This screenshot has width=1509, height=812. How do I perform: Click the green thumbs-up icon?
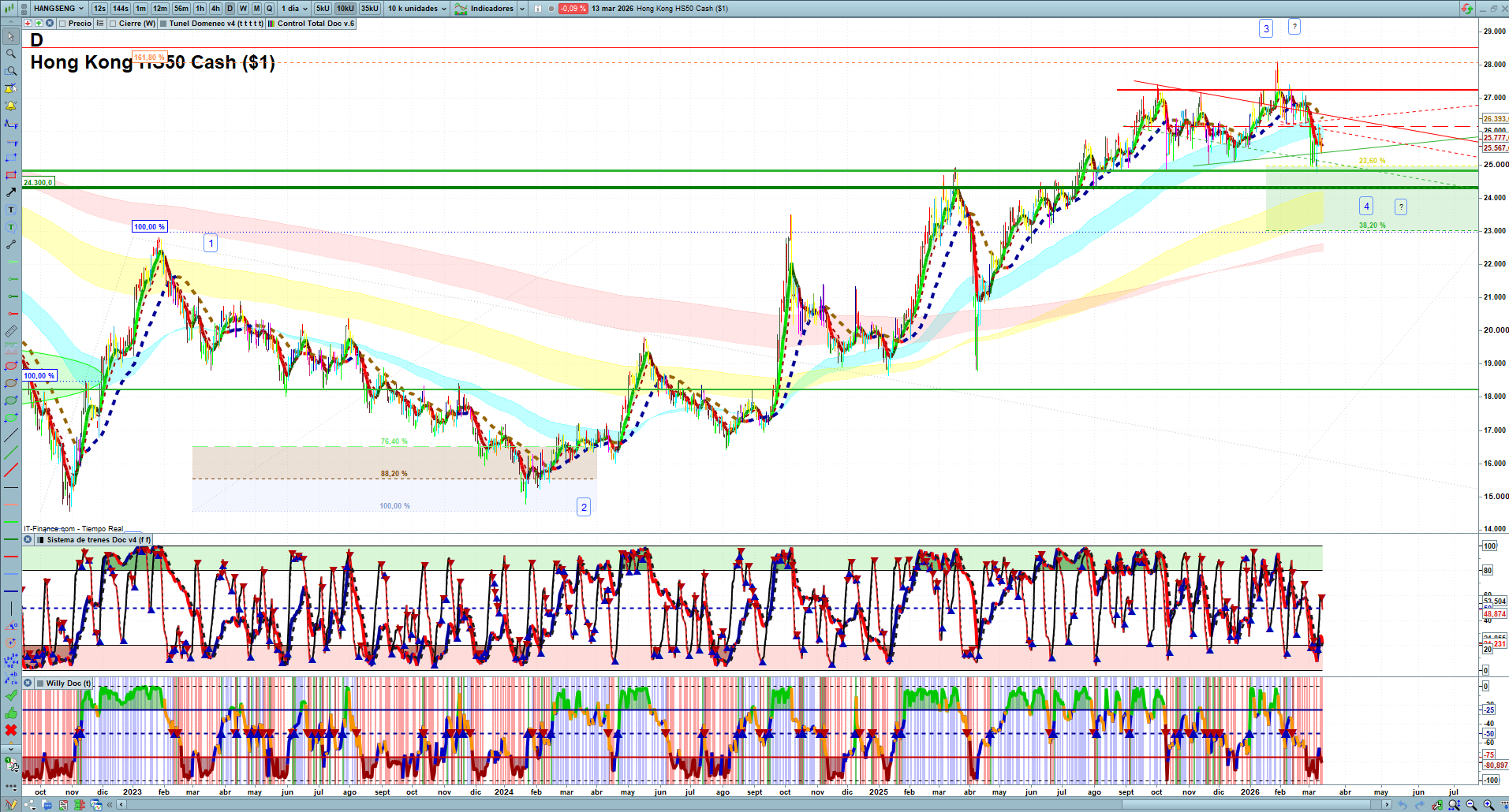click(11, 713)
